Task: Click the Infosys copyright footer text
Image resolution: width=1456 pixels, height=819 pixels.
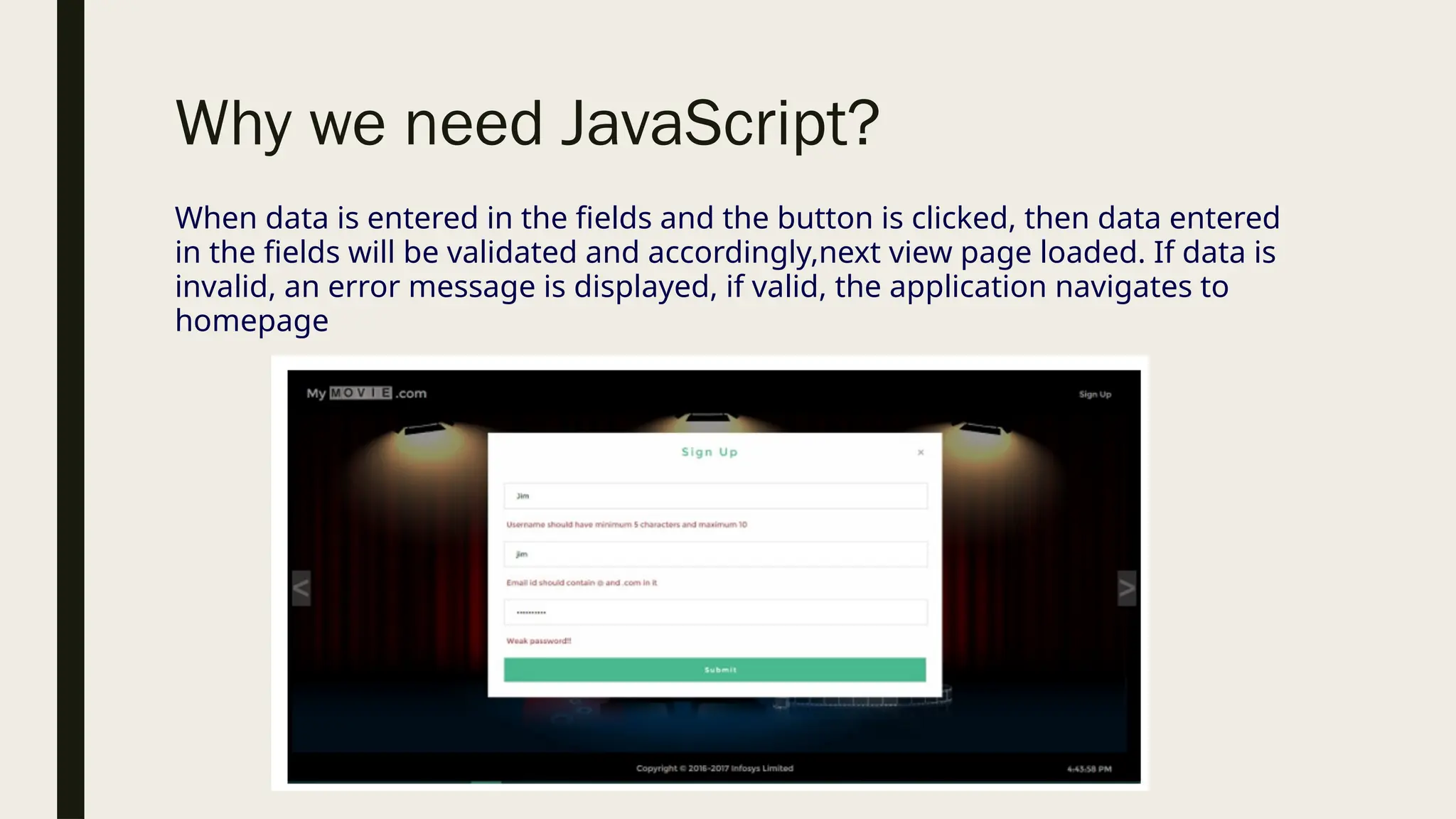Action: pos(714,768)
